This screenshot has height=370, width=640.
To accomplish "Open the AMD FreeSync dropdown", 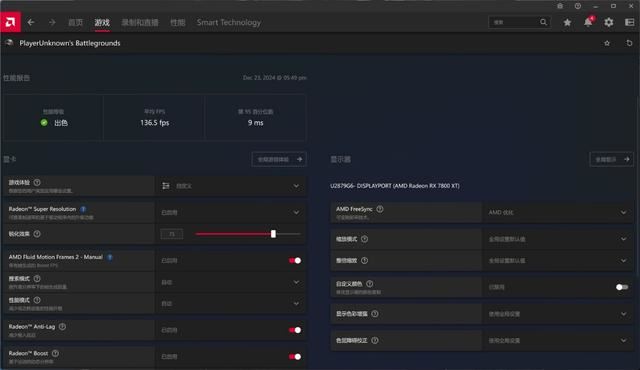I will pos(558,212).
